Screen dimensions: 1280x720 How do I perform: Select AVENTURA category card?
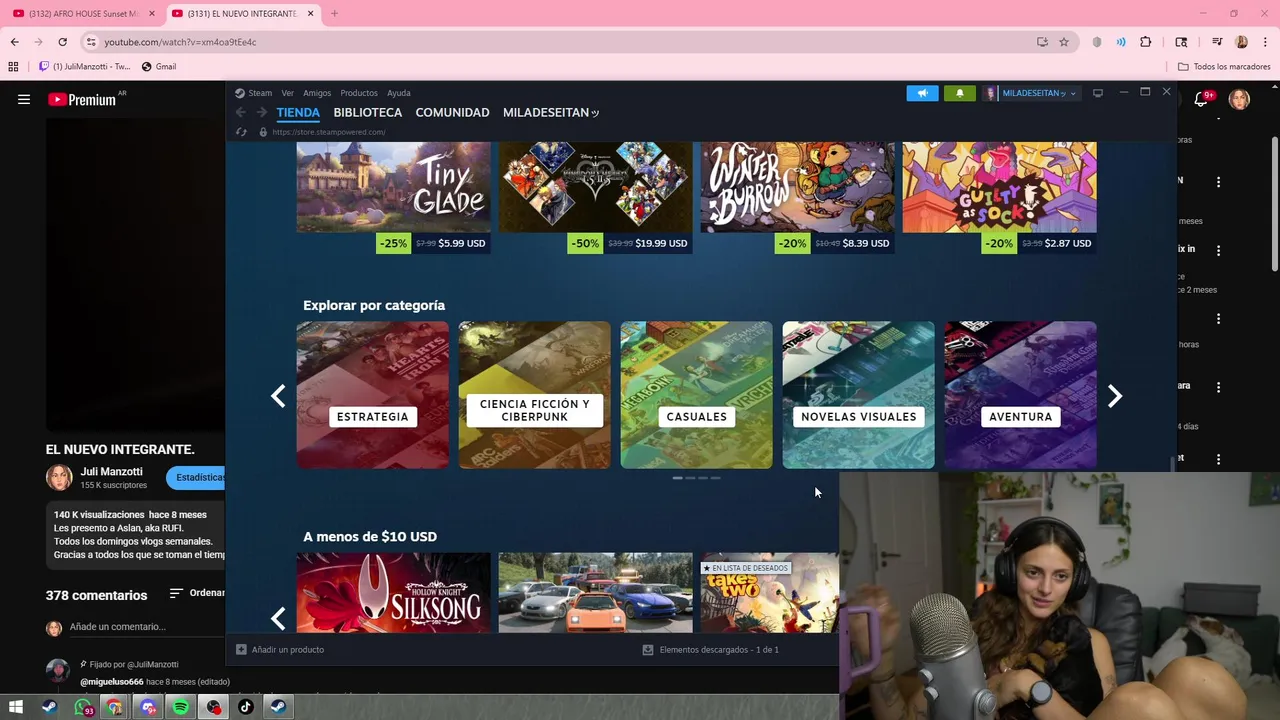coord(1021,395)
